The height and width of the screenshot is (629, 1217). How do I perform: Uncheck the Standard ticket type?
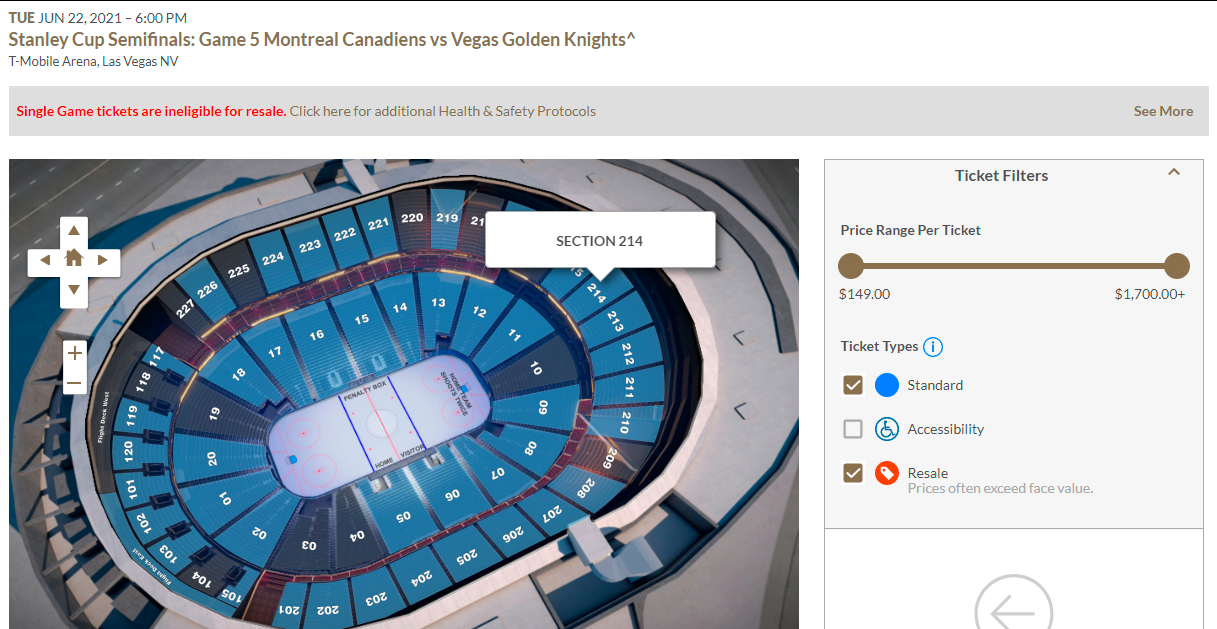853,385
